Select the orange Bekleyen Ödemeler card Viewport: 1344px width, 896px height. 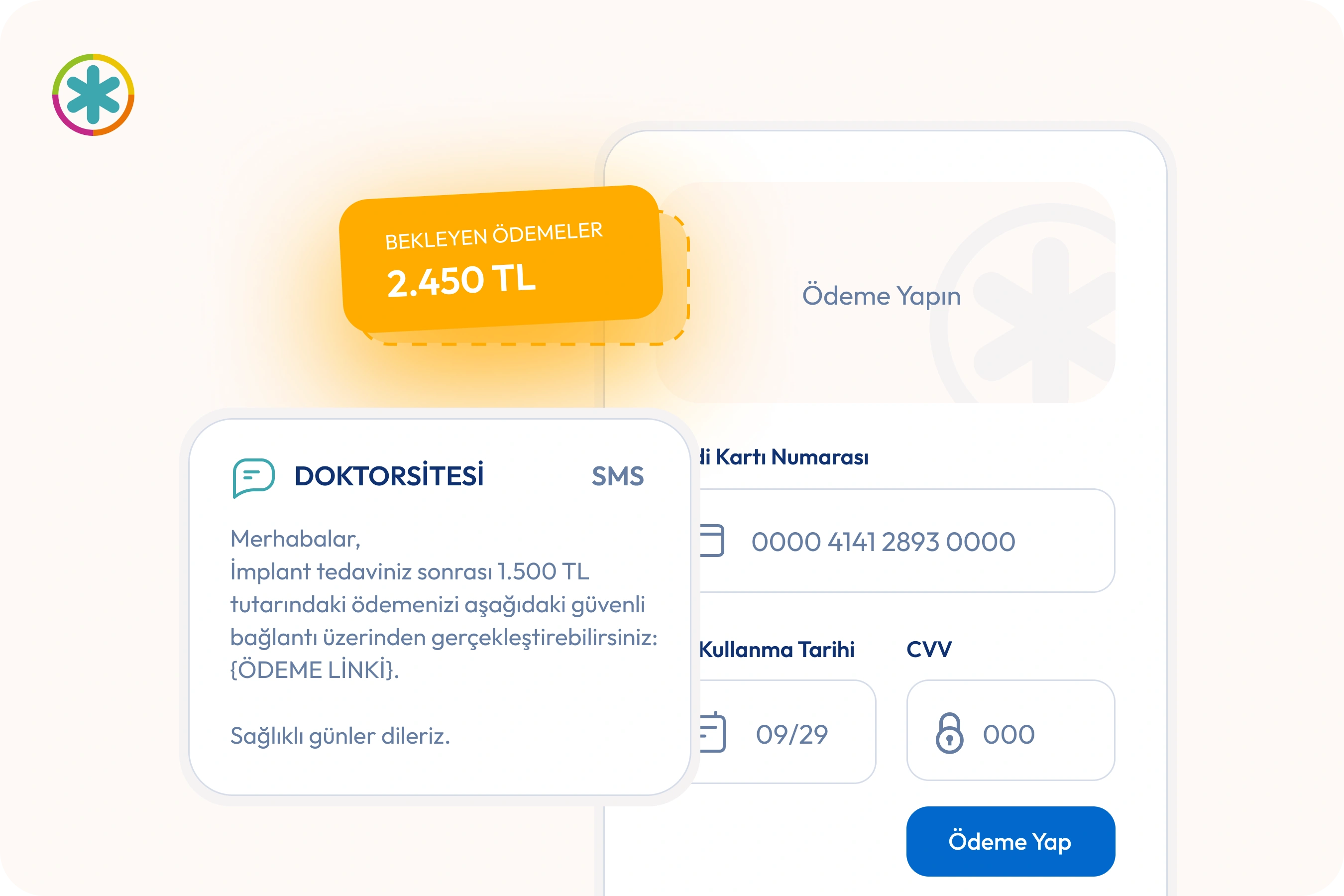501,258
